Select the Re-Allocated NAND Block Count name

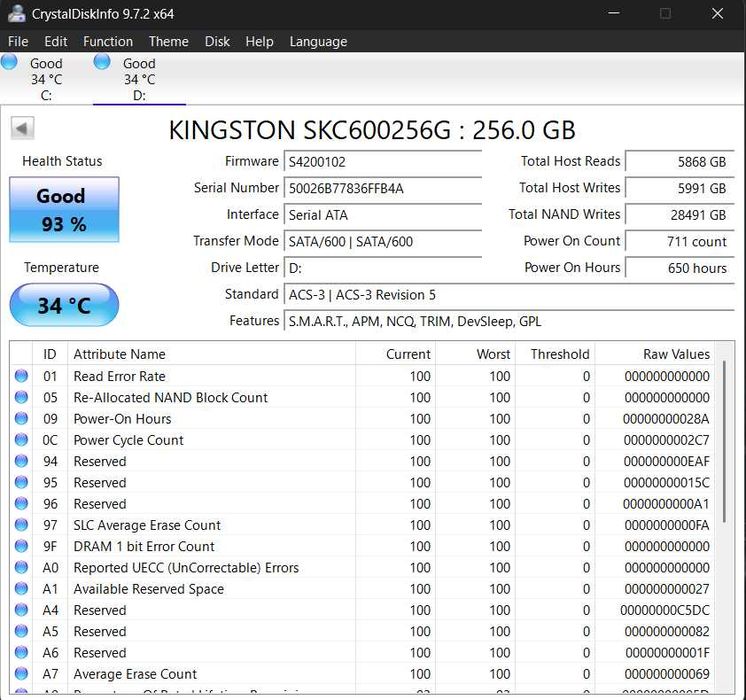click(170, 397)
